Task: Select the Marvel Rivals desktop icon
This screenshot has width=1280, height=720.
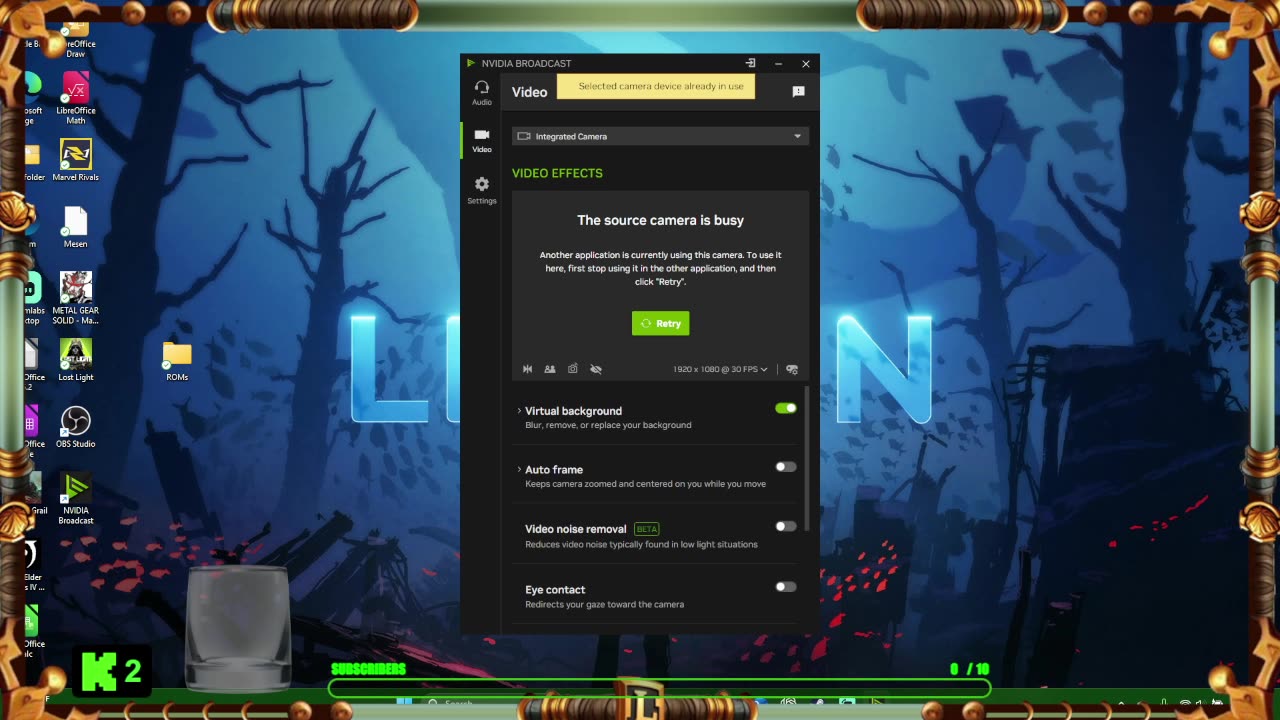Action: [x=76, y=161]
